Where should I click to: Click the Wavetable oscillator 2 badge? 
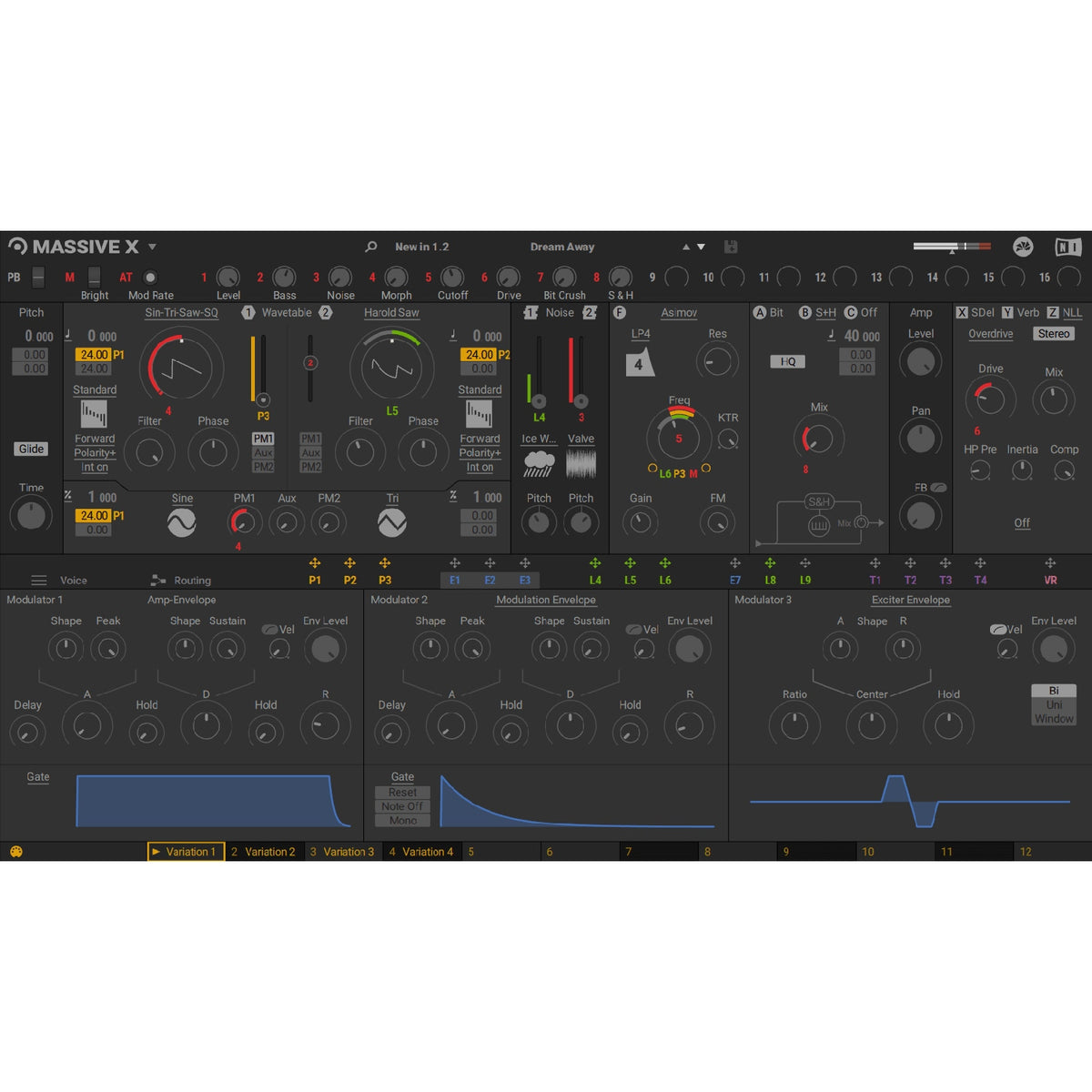tap(325, 312)
